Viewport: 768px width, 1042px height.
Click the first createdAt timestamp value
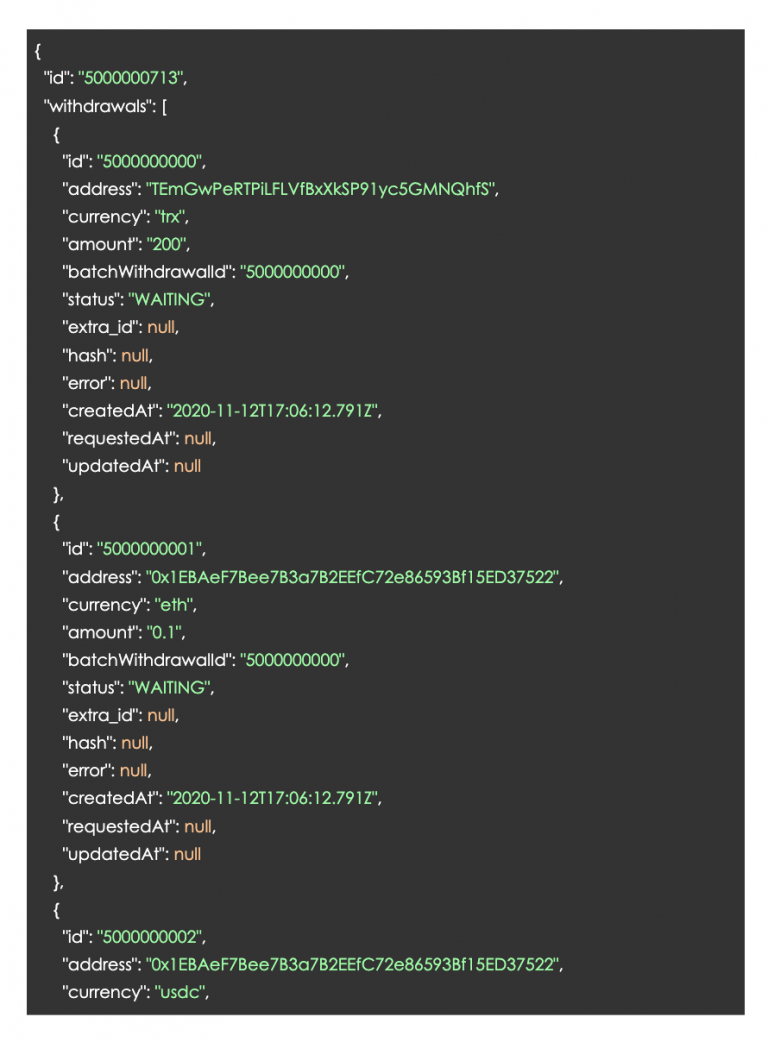(272, 411)
